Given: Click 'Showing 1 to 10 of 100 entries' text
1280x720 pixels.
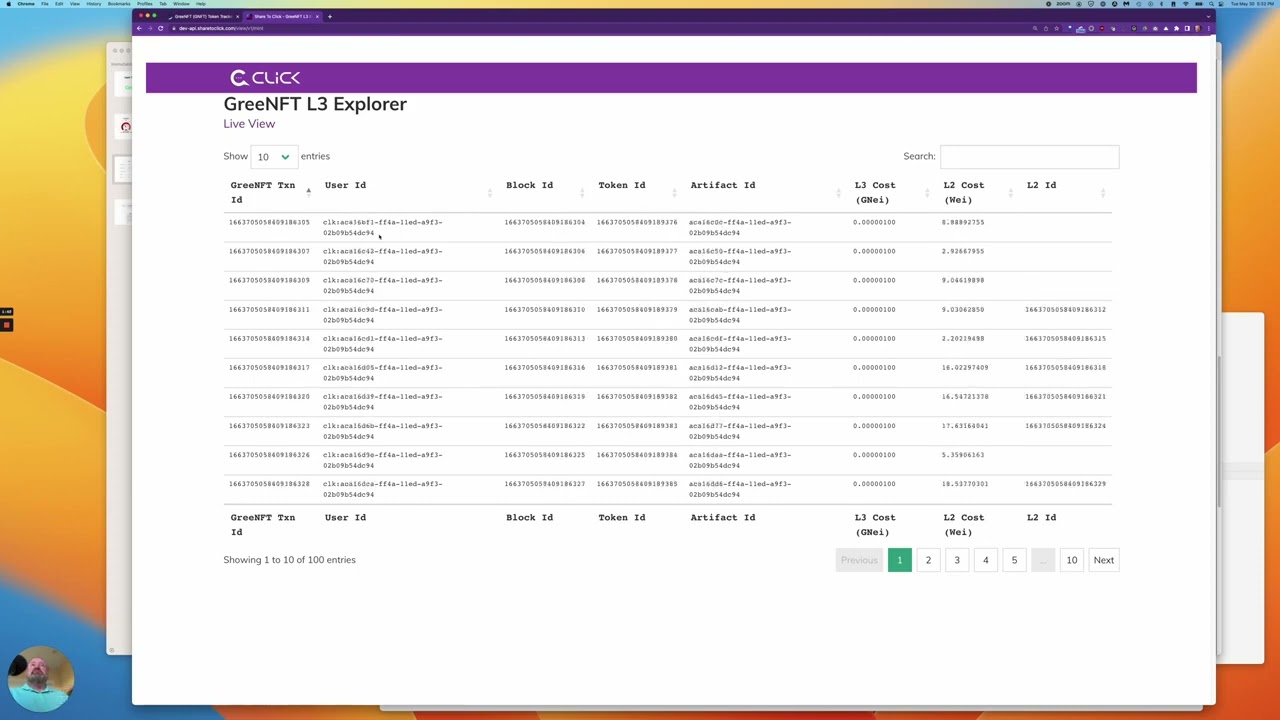Looking at the screenshot, I should [x=289, y=560].
